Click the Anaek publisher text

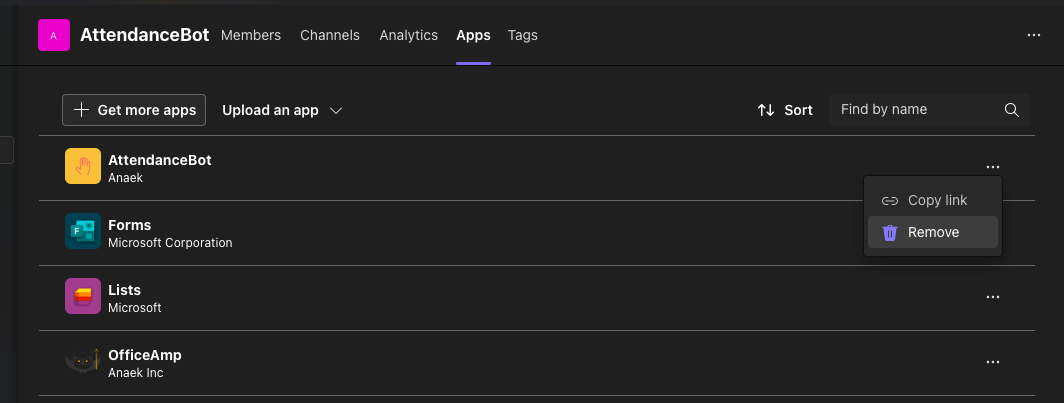click(126, 178)
